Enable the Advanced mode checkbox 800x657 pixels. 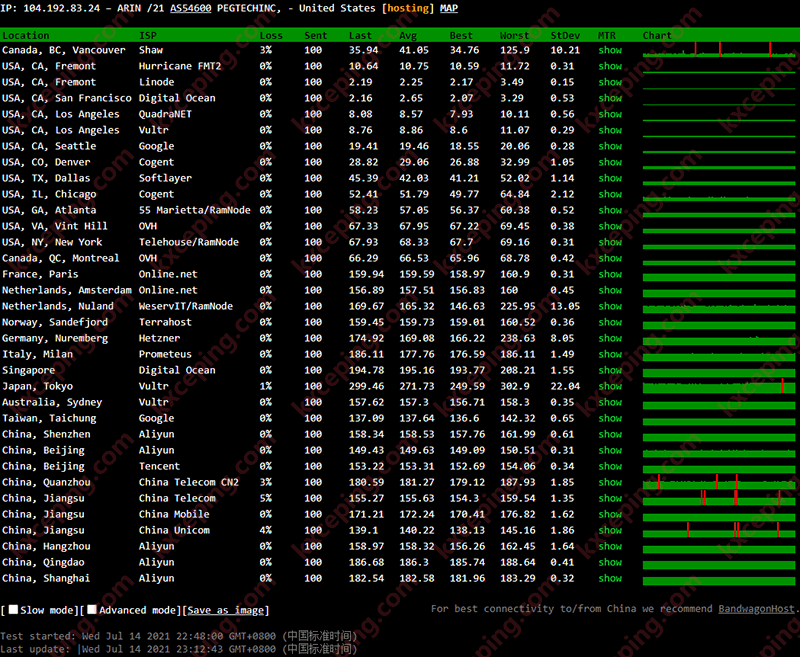point(92,610)
